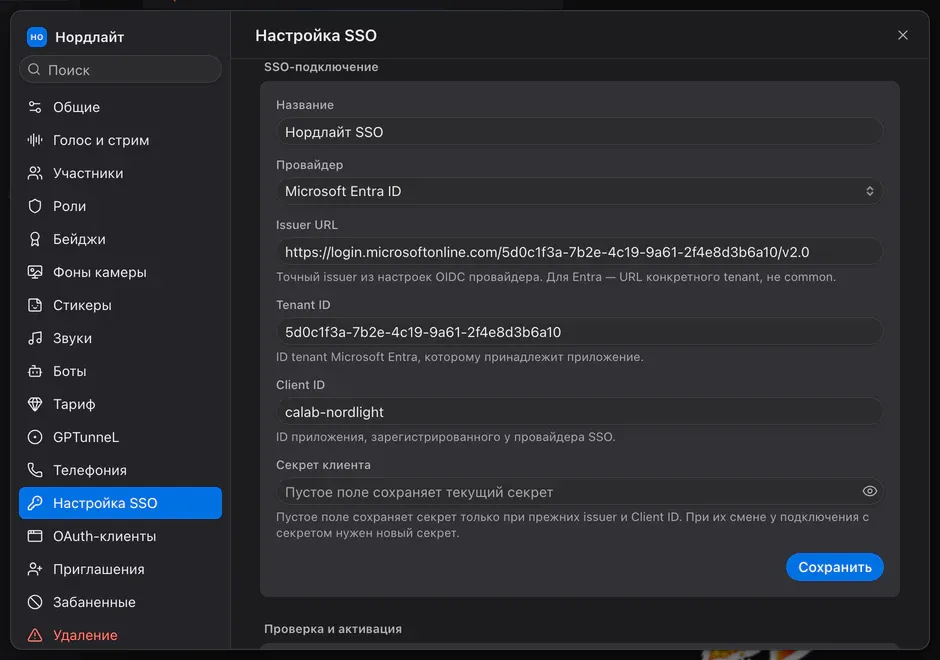Click the Провайдер dropdown chevron arrows
The width and height of the screenshot is (940, 660).
coord(869,191)
